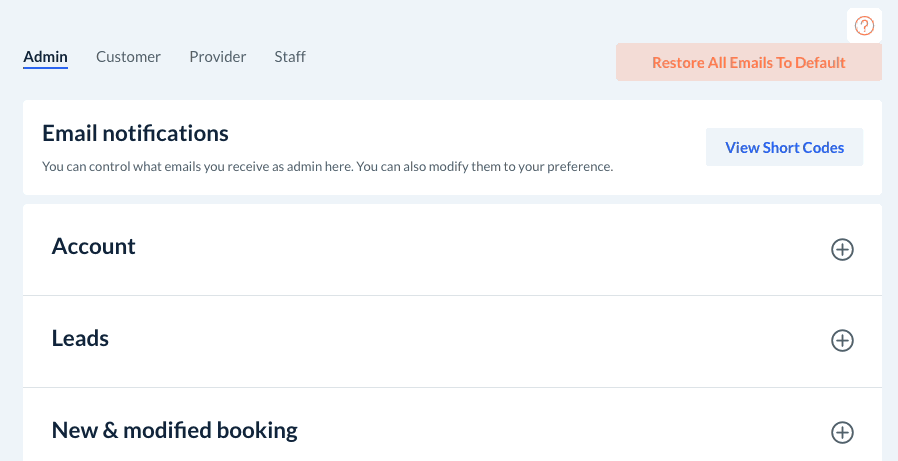The width and height of the screenshot is (898, 461).
Task: Expand the Leads section via its title
Action: [x=80, y=338]
